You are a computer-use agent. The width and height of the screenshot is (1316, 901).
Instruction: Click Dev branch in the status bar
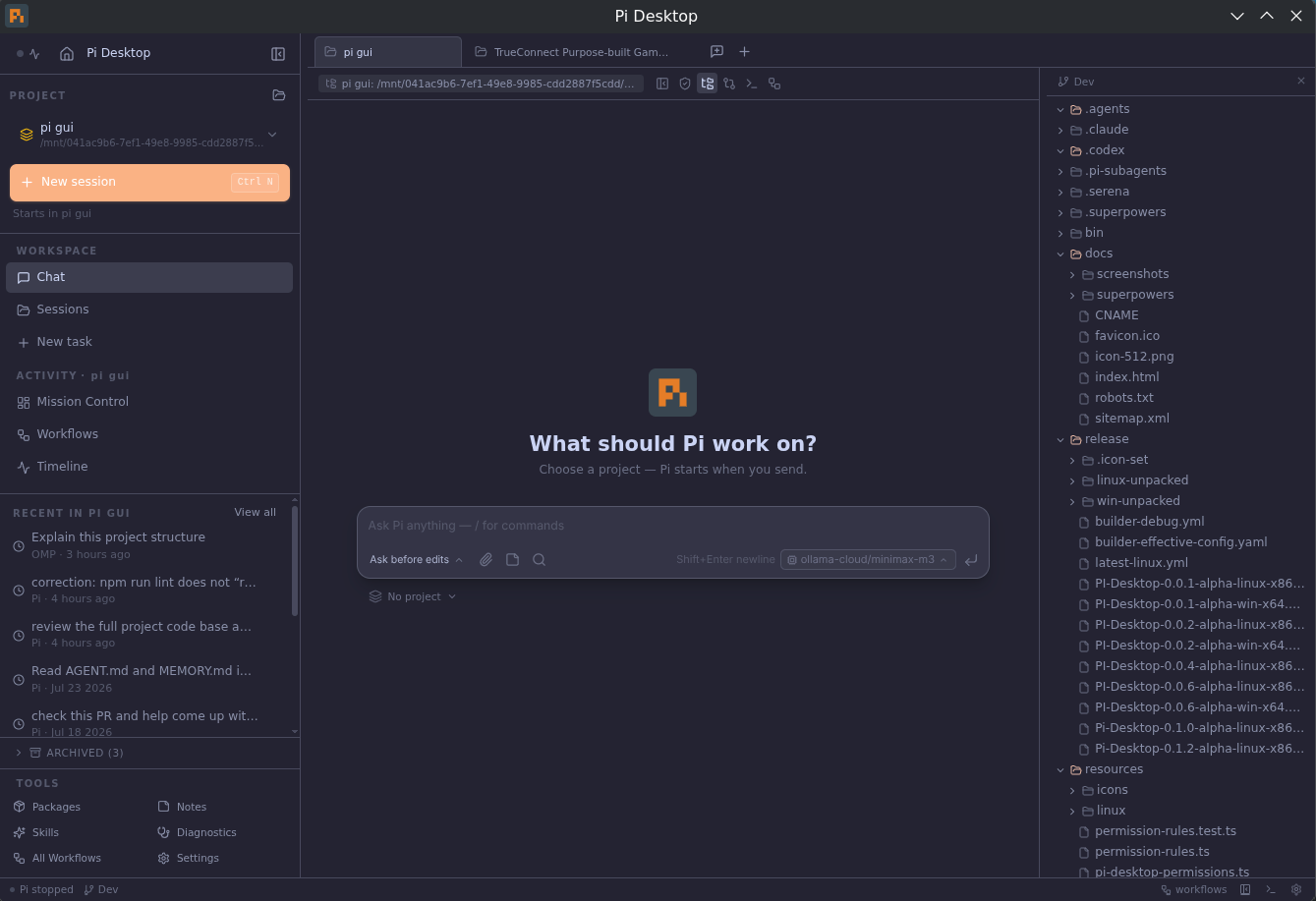pos(101,889)
